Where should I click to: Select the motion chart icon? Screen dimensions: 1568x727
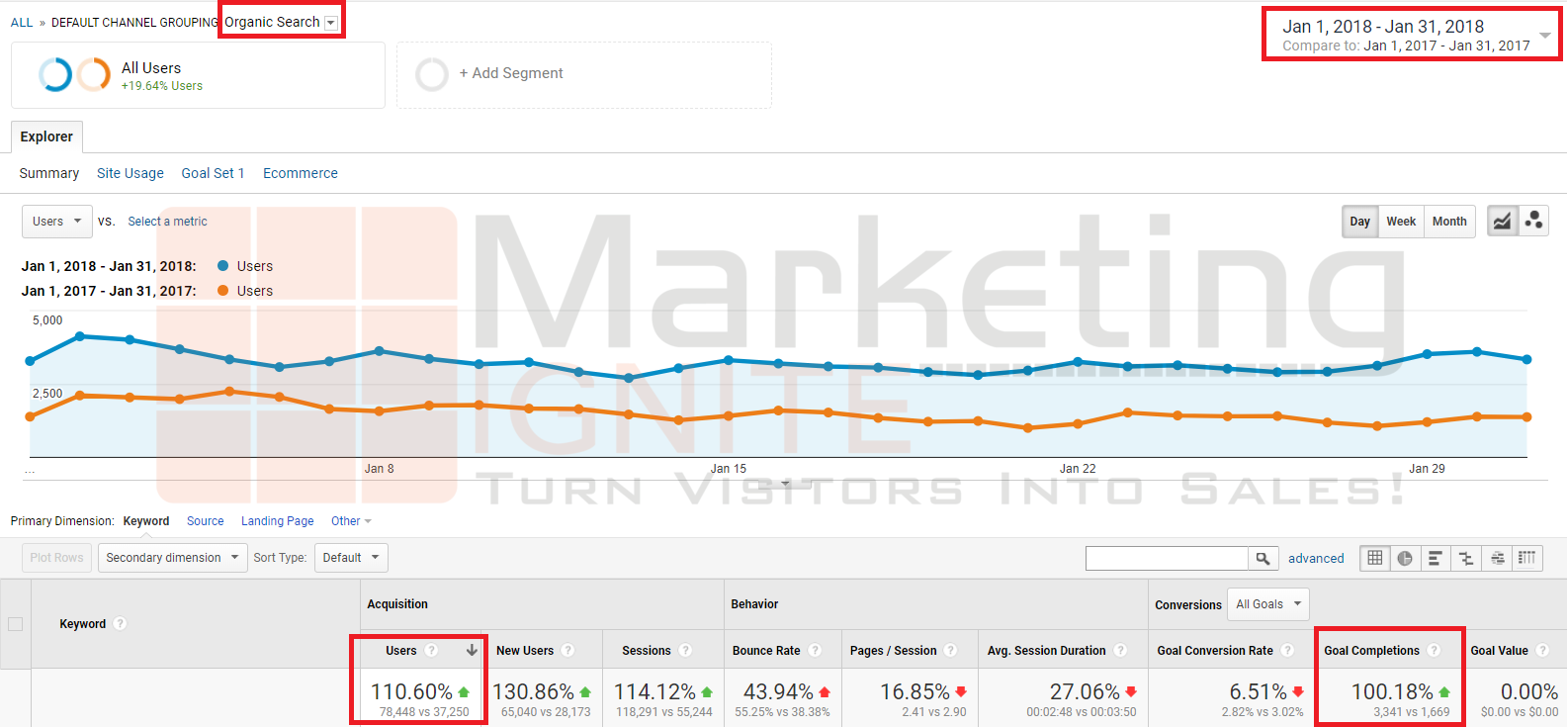click(1533, 221)
